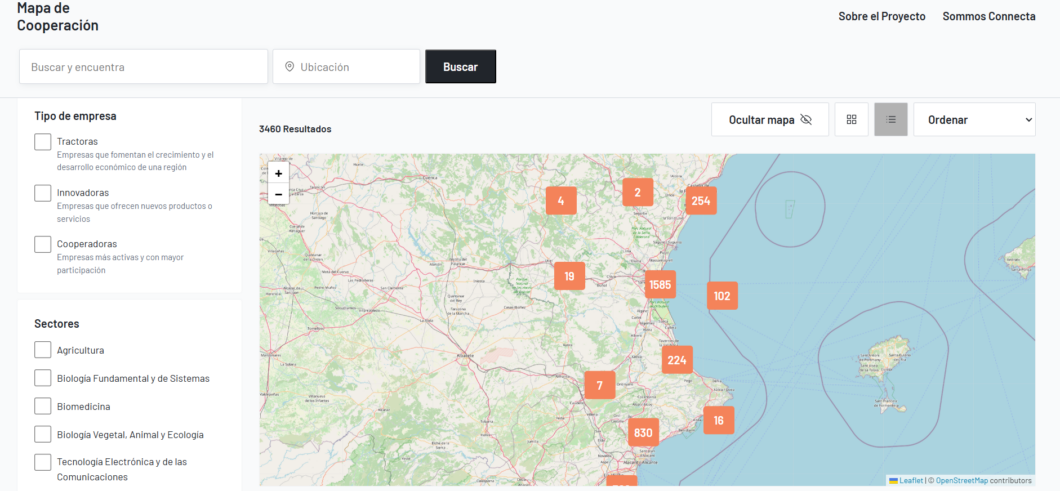Select the 830 cluster marker
The width and height of the screenshot is (1060, 491).
click(x=643, y=433)
